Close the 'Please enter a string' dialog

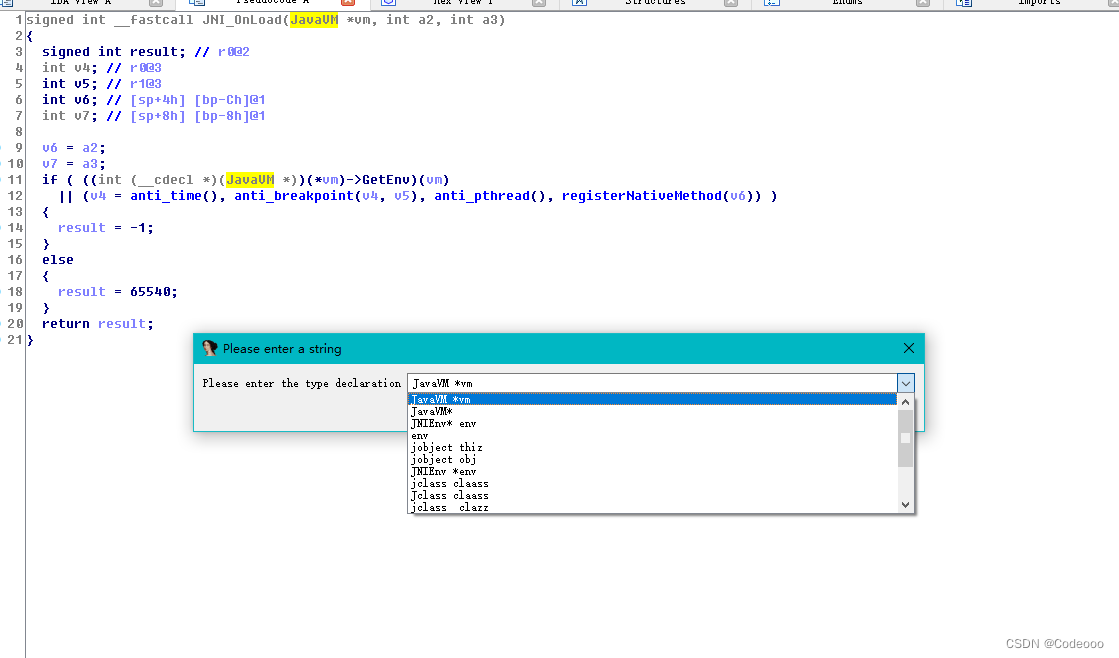tap(908, 349)
